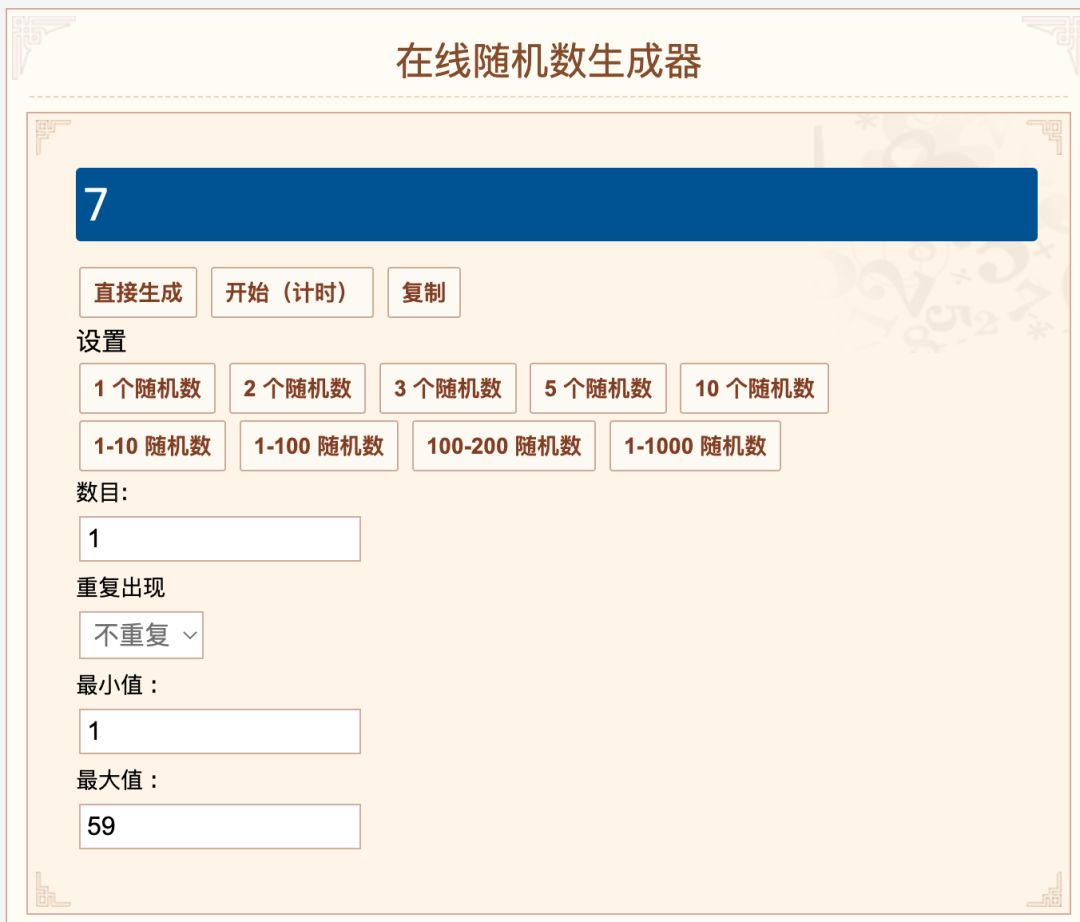The image size is (1080, 922).
Task: Focus the 数目 input field
Action: point(220,538)
